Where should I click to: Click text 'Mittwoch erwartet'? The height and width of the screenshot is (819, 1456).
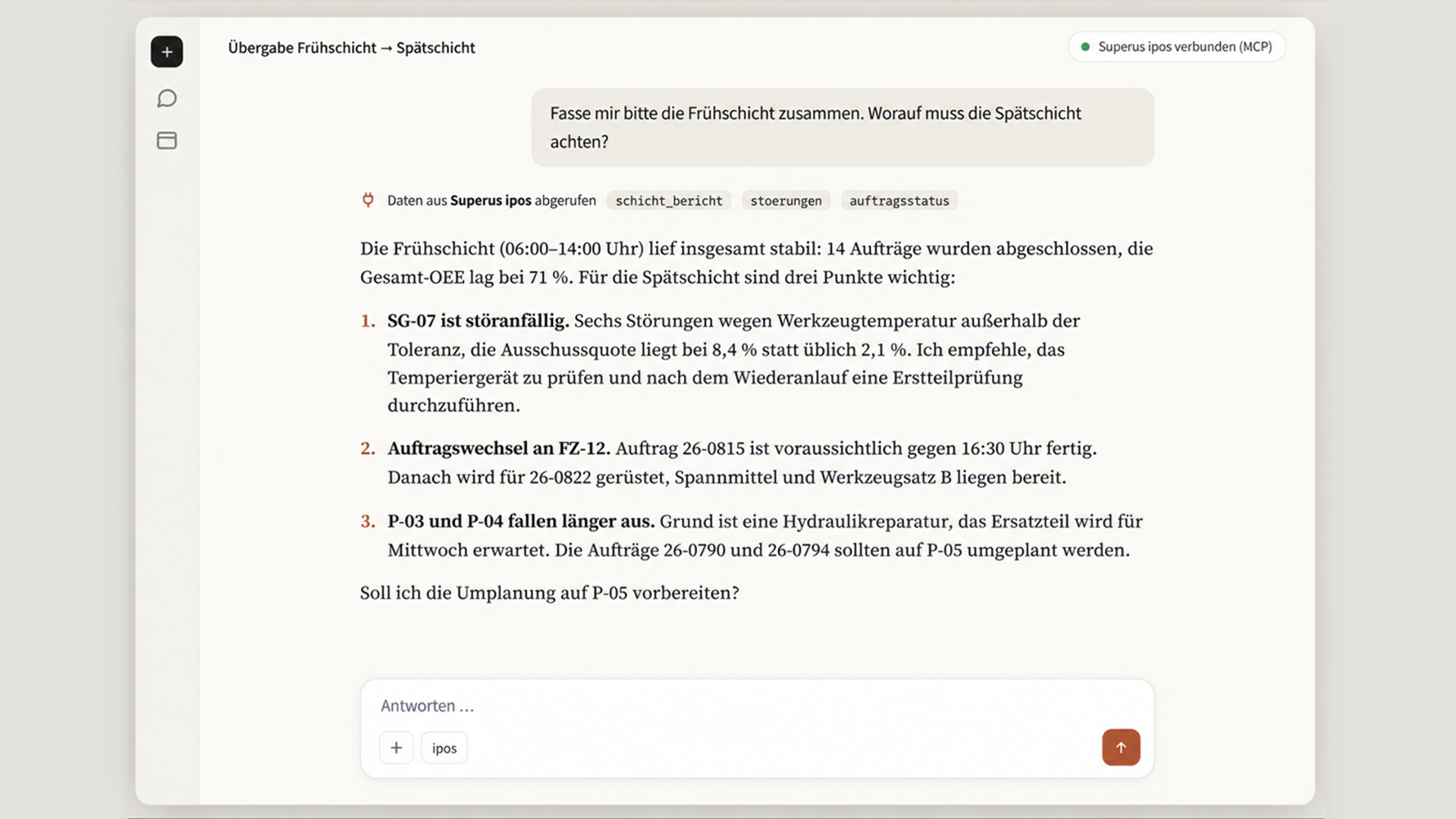tap(466, 550)
